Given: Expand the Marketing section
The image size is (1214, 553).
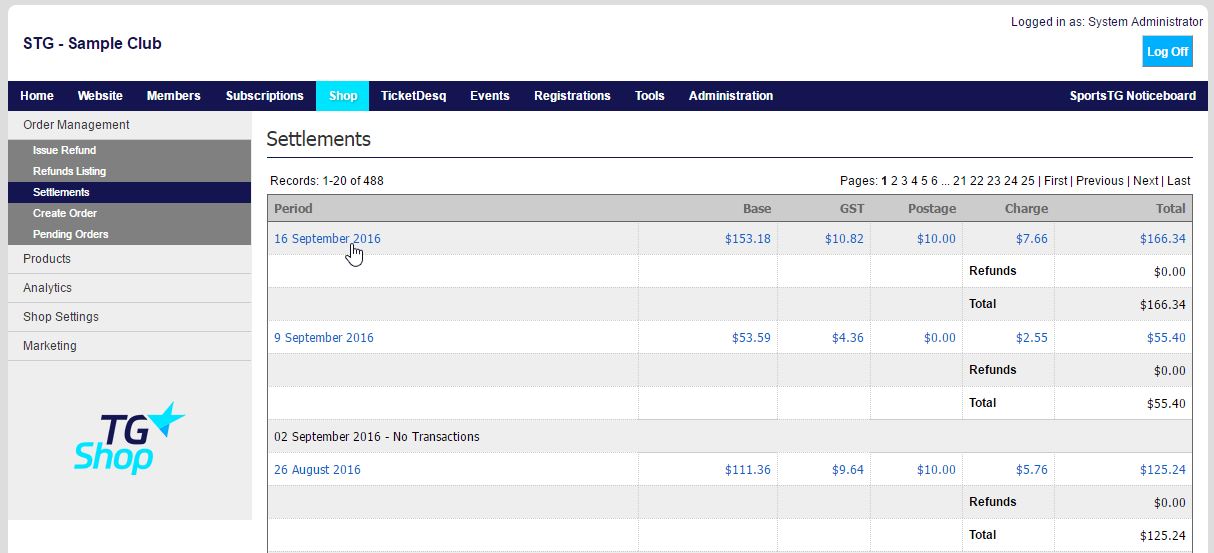Looking at the screenshot, I should pyautogui.click(x=129, y=346).
